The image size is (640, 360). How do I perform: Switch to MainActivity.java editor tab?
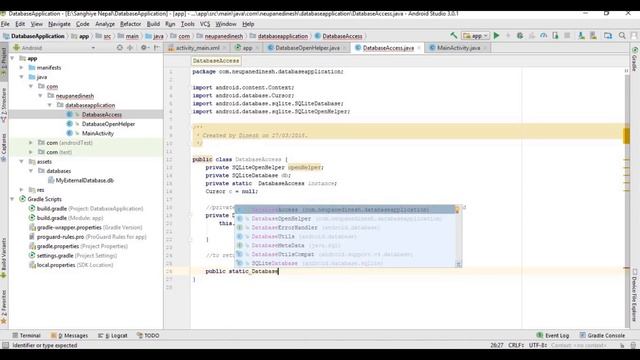[x=458, y=48]
